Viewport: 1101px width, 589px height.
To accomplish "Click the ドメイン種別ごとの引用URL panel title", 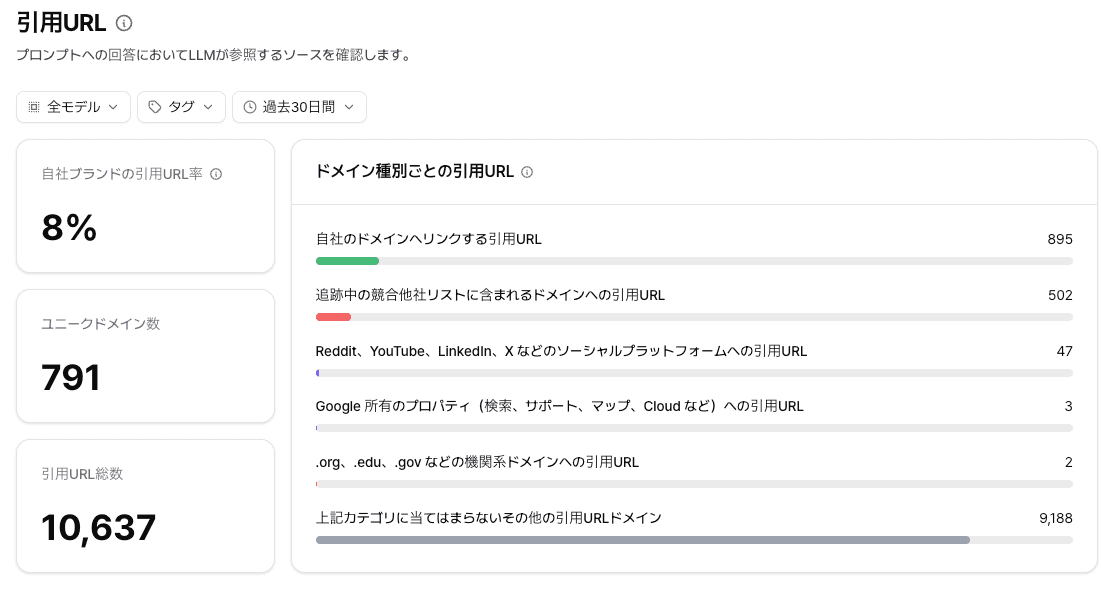I will pyautogui.click(x=415, y=171).
